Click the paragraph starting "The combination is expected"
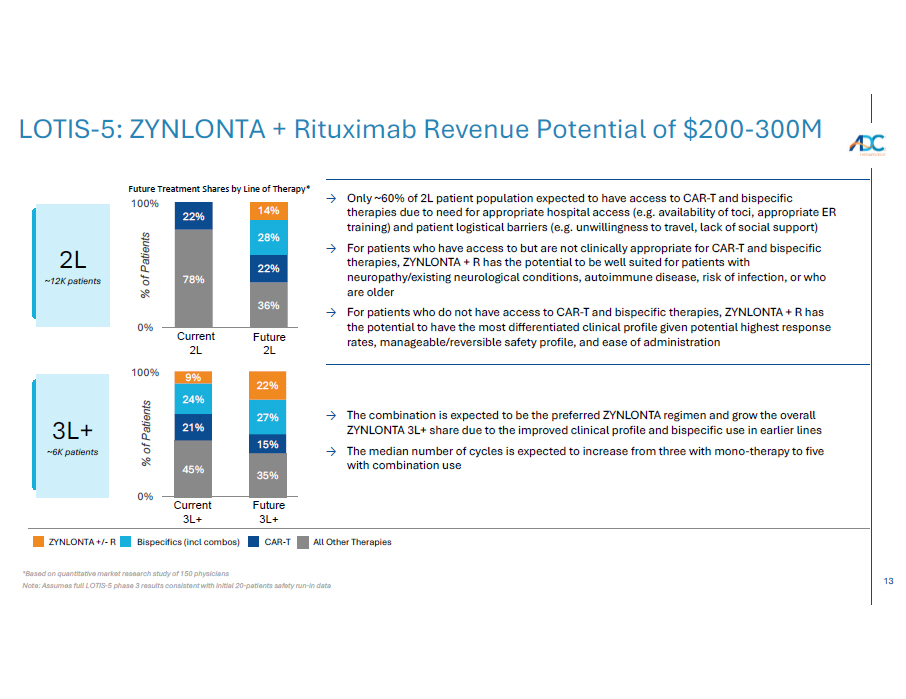Screen dimensions: 906x699 (584, 423)
